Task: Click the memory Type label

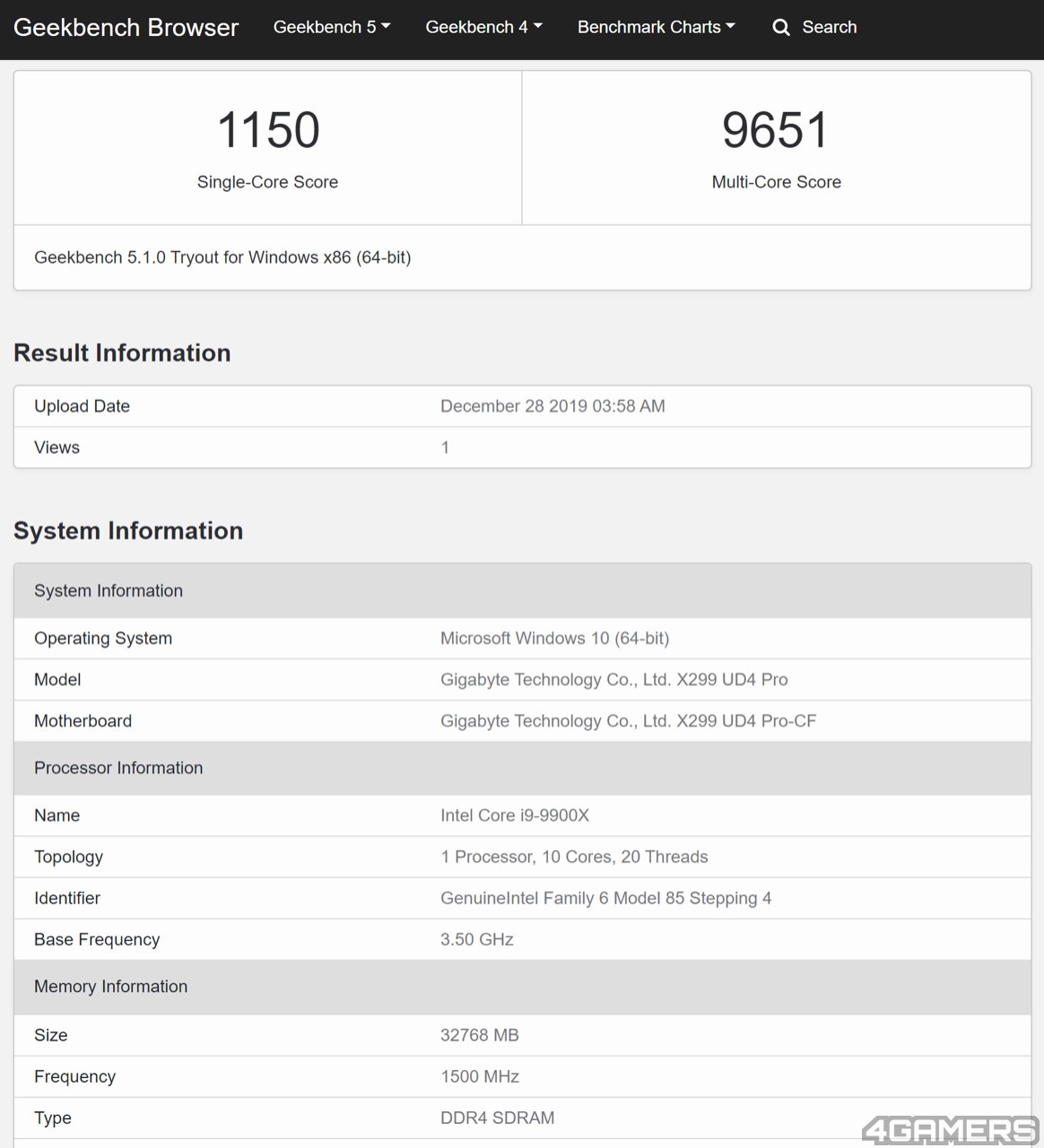Action: pyautogui.click(x=53, y=1118)
